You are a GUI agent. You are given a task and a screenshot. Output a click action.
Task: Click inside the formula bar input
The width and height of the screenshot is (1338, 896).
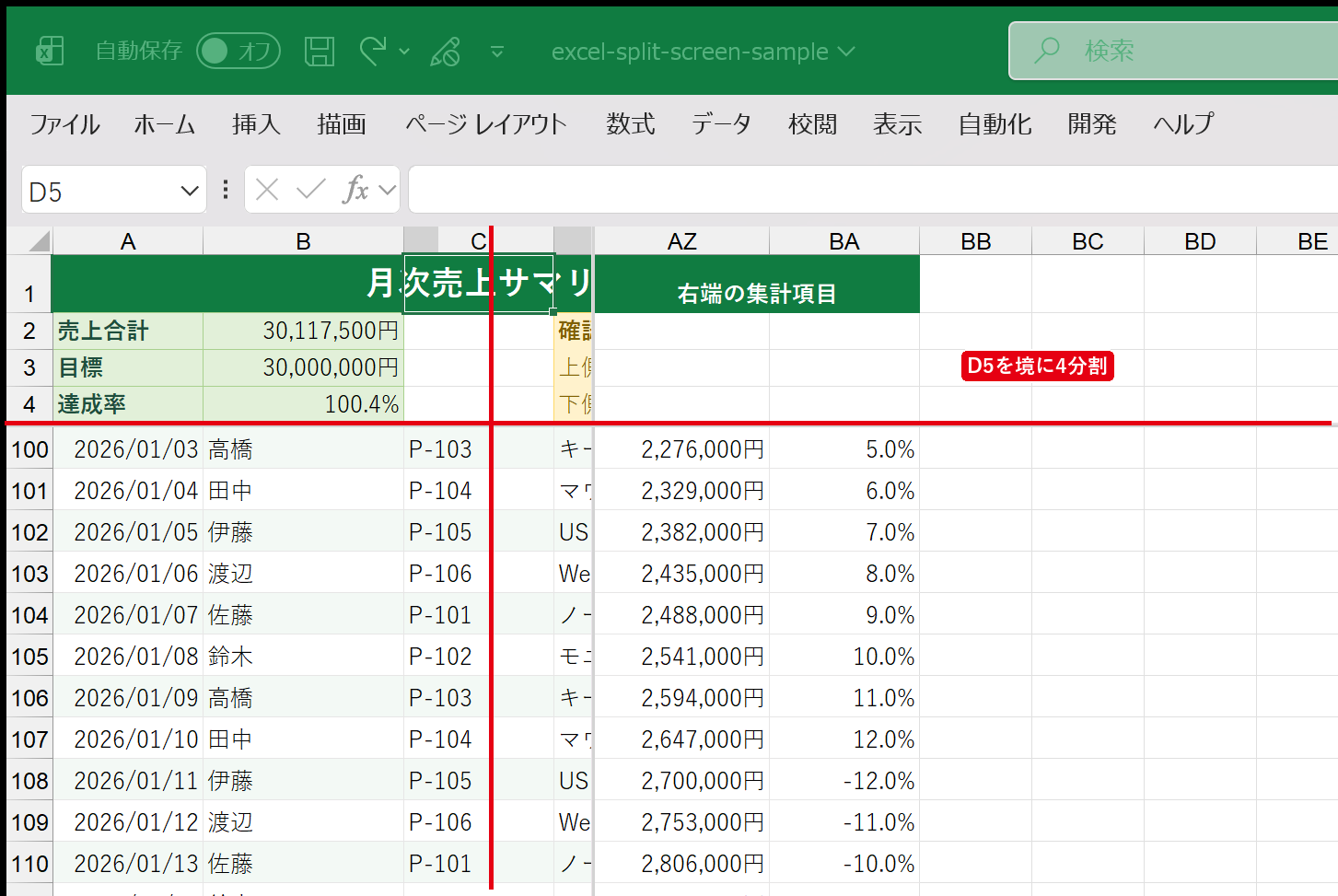click(x=873, y=190)
